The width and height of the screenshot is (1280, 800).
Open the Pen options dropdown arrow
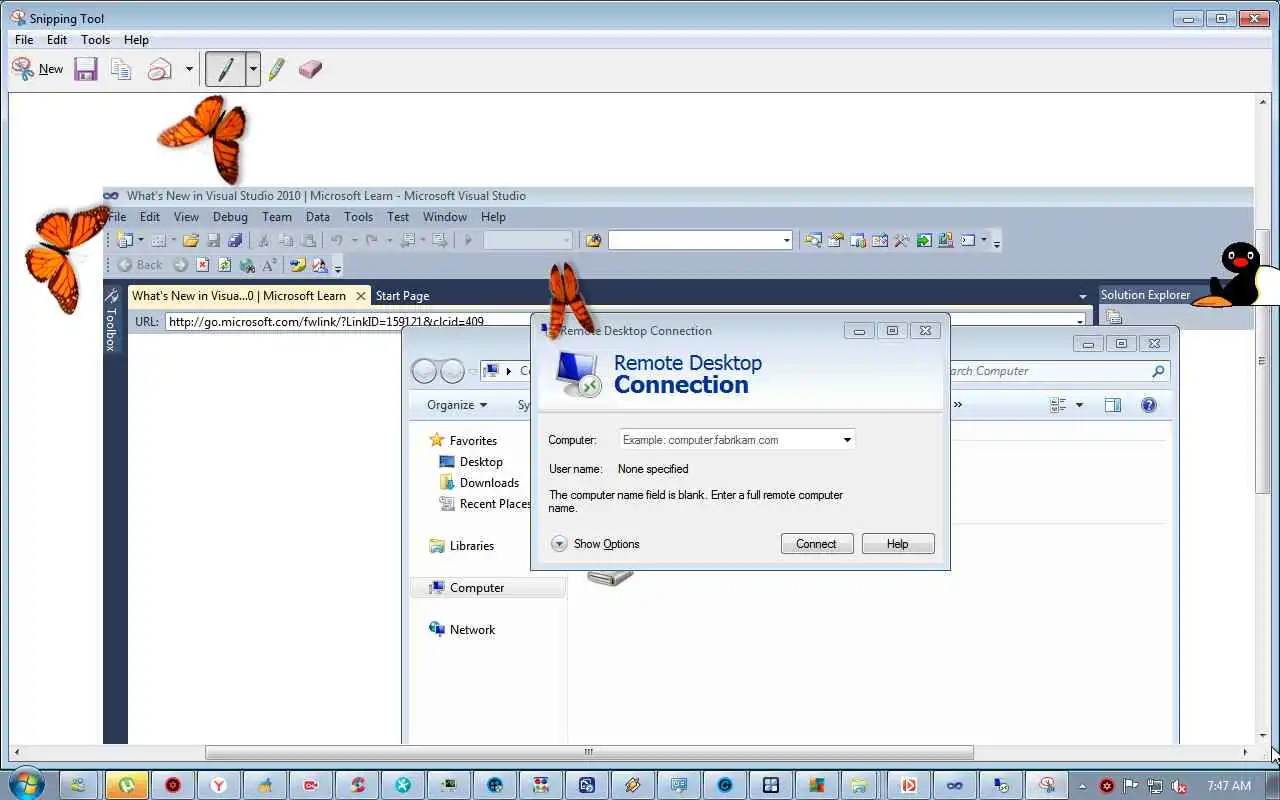tap(253, 69)
